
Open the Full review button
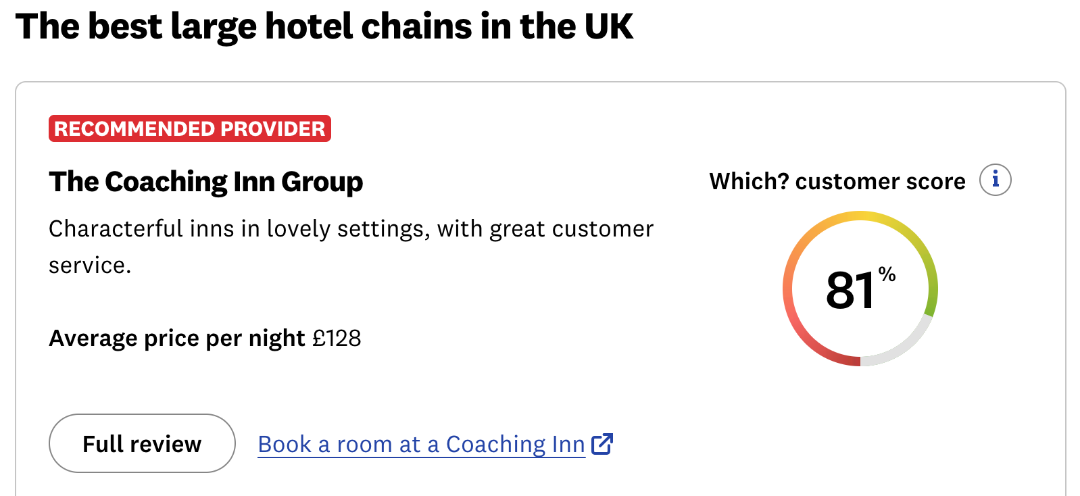tap(142, 444)
